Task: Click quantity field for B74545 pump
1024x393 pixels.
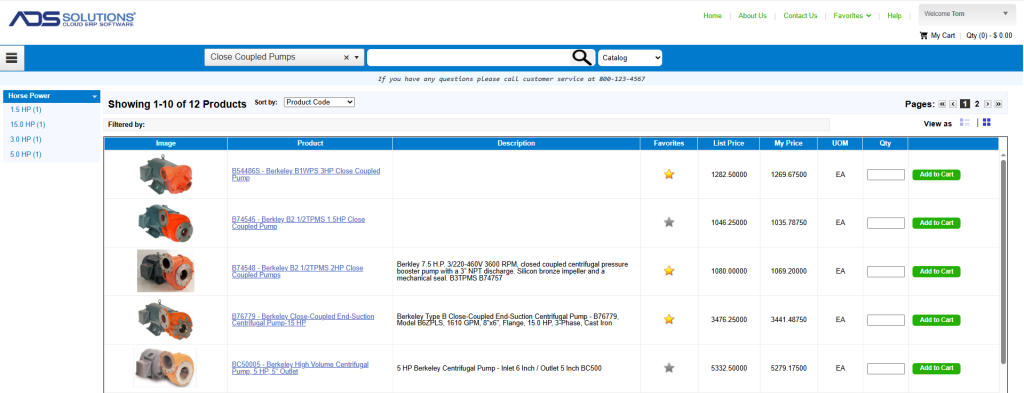Action: [x=886, y=223]
